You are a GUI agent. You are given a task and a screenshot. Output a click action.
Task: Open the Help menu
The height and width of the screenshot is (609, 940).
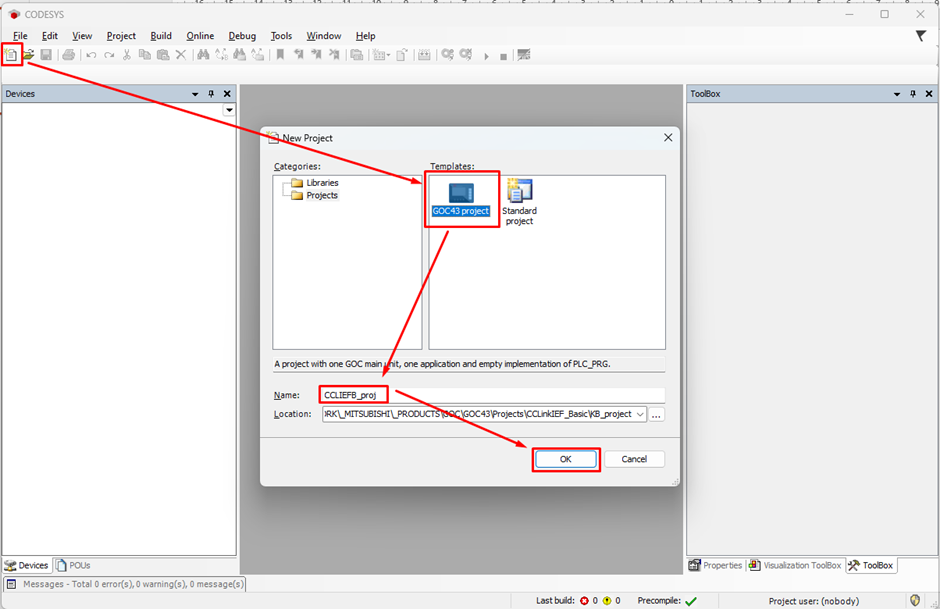(365, 36)
